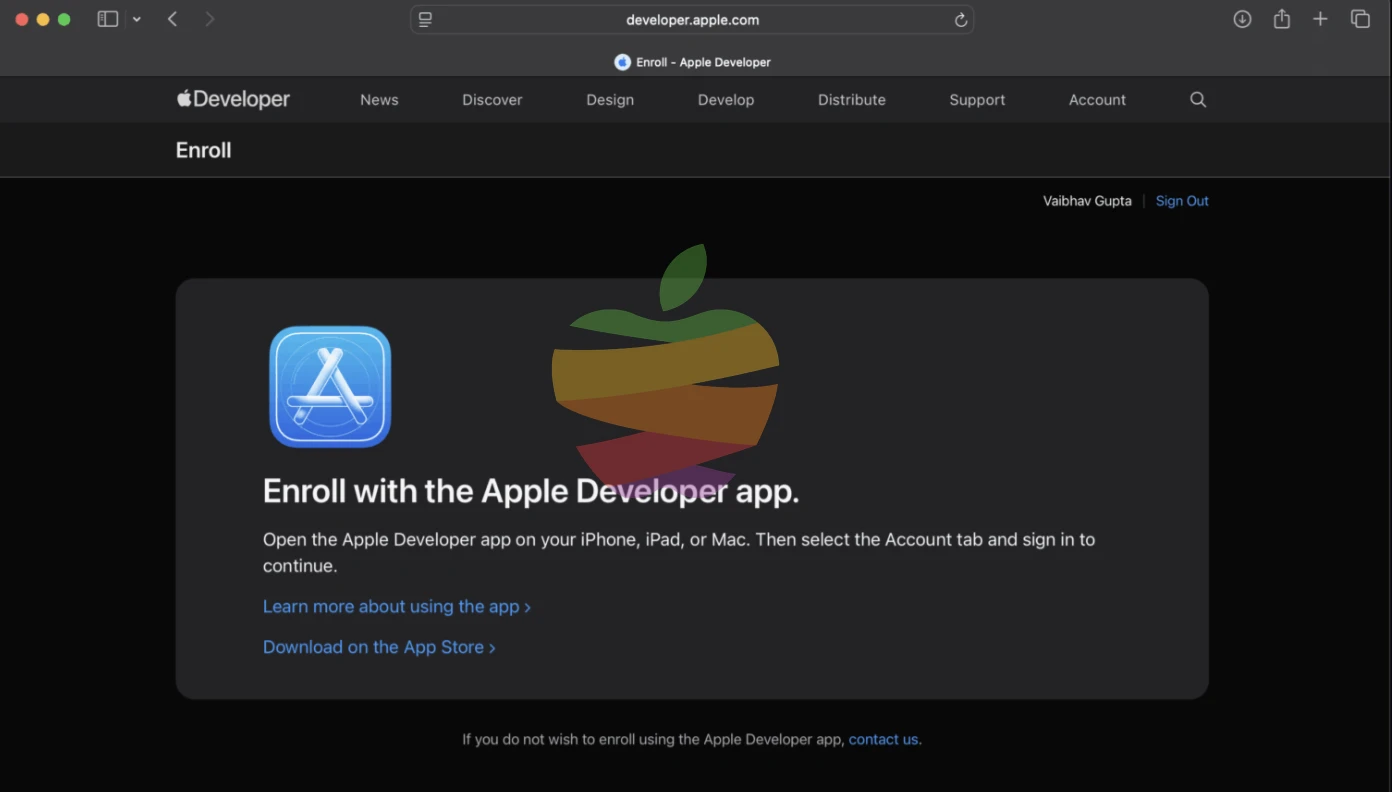Open the Distribute menu item
The height and width of the screenshot is (792, 1392).
tap(852, 100)
